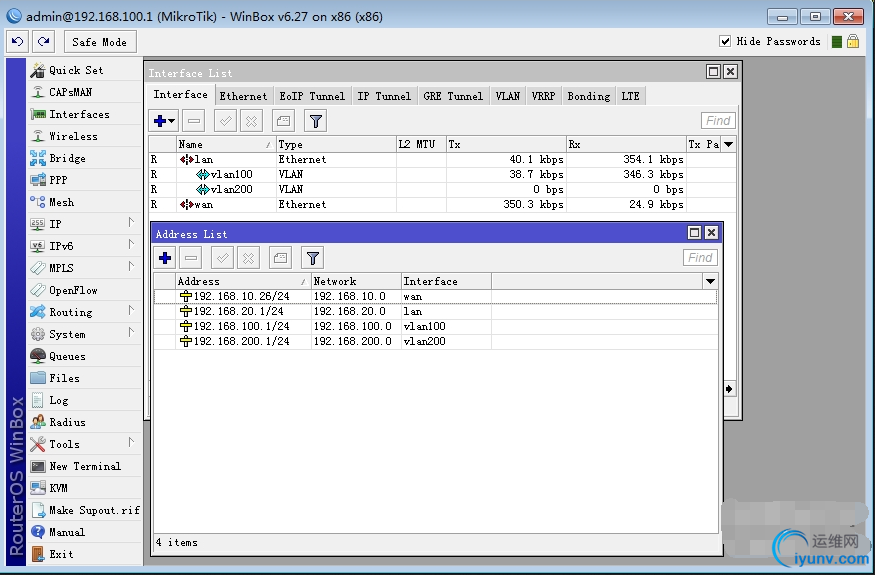Click Interface List comment button
875x575 pixels.
[283, 121]
